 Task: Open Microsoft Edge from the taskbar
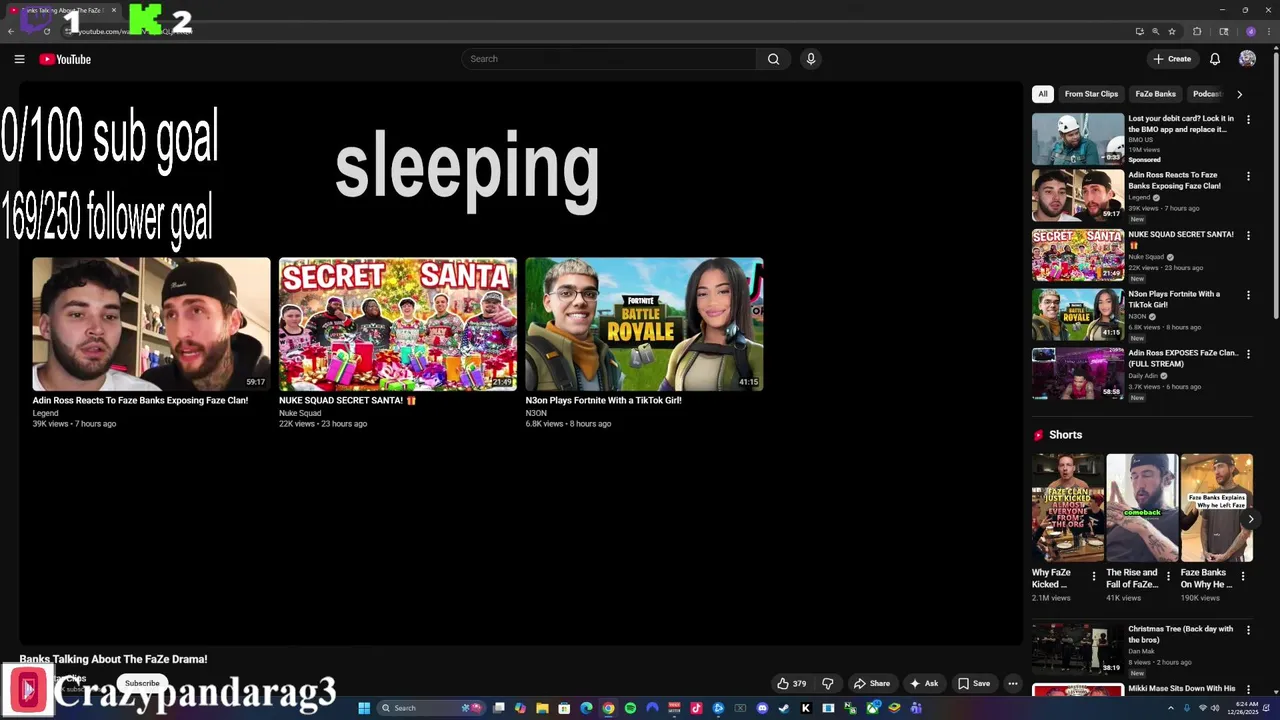pos(586,708)
